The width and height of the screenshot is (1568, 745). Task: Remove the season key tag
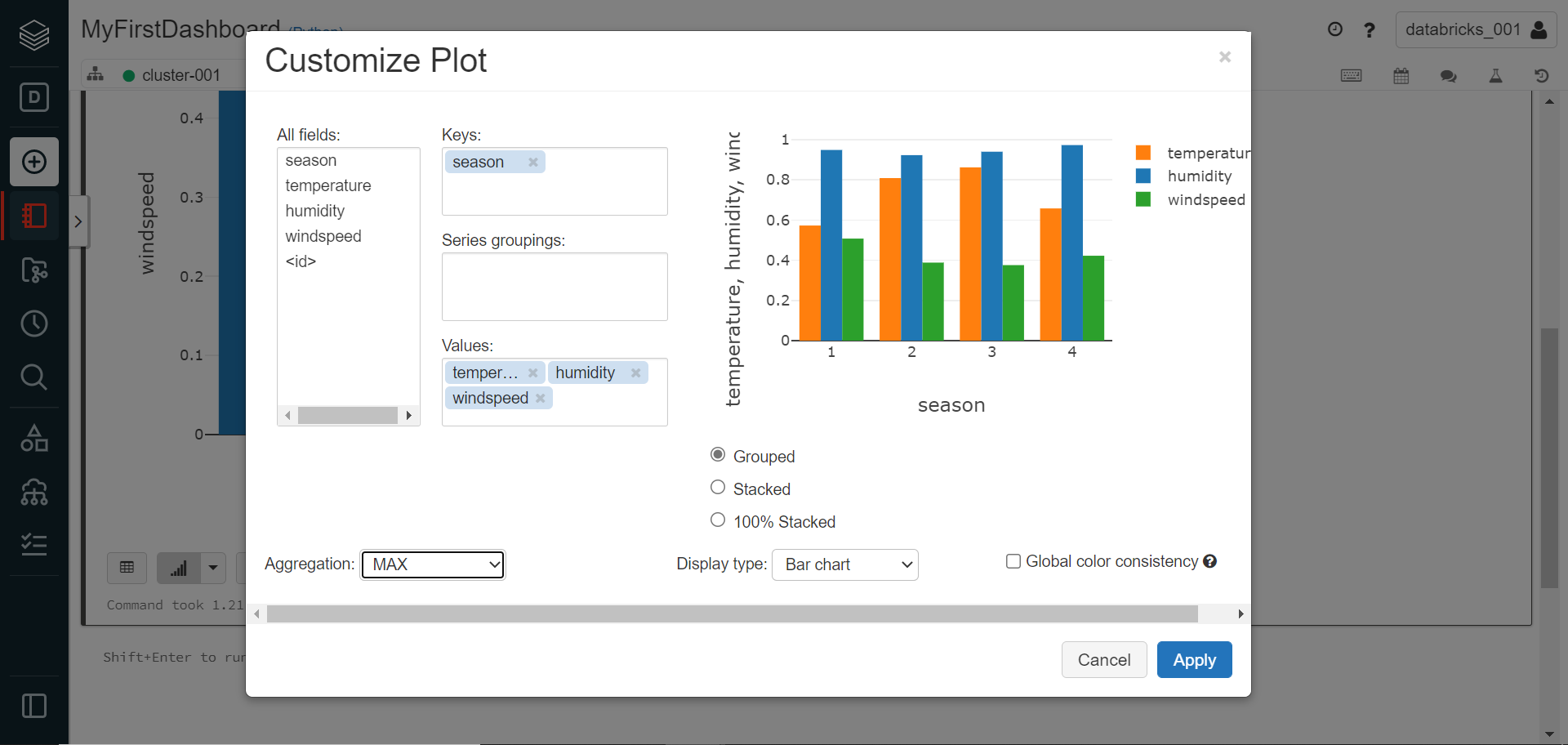(532, 162)
